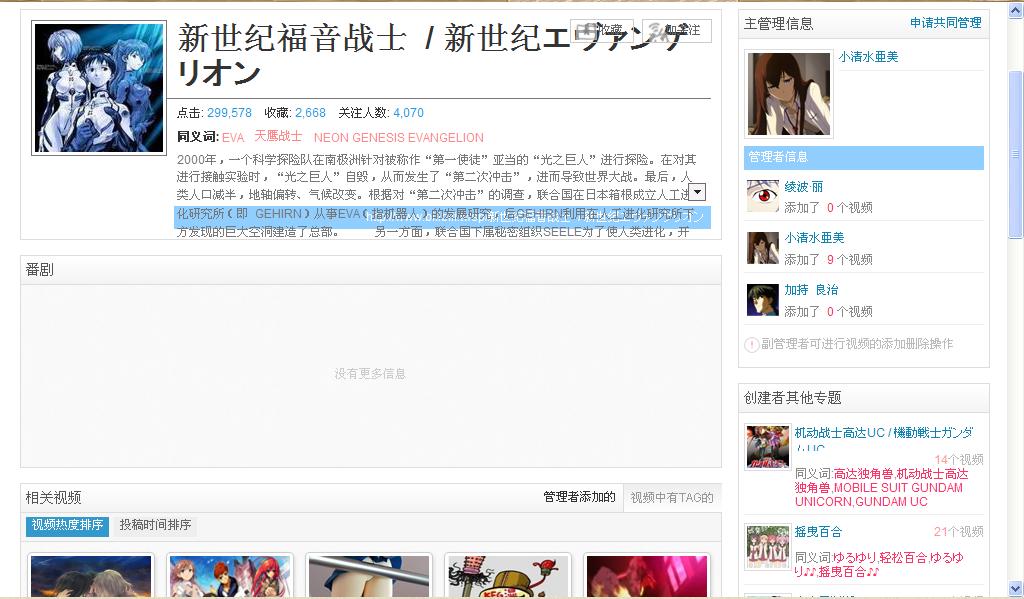This screenshot has width=1024, height=599.
Task: Click the 加关注 follow button
Action: tap(677, 30)
